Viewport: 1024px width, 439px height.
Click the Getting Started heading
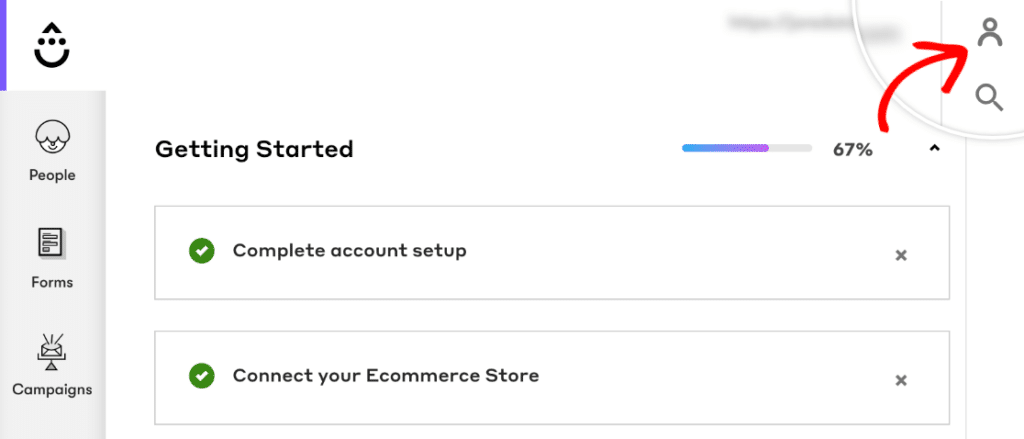point(254,150)
